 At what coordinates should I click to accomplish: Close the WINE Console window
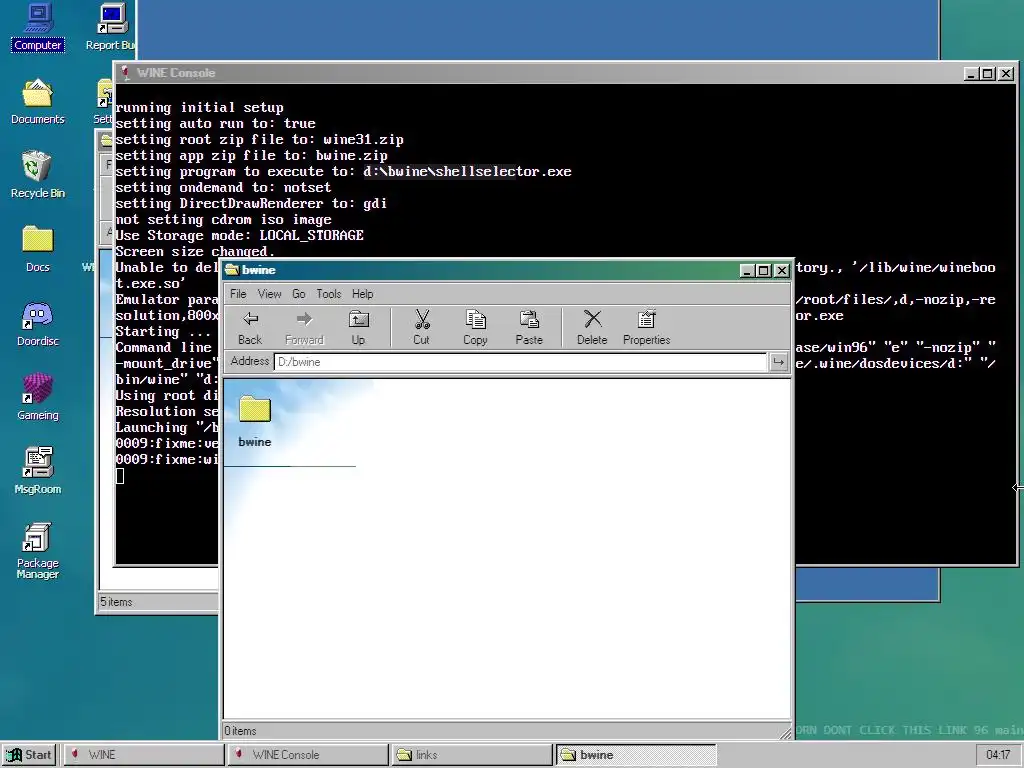(1006, 74)
